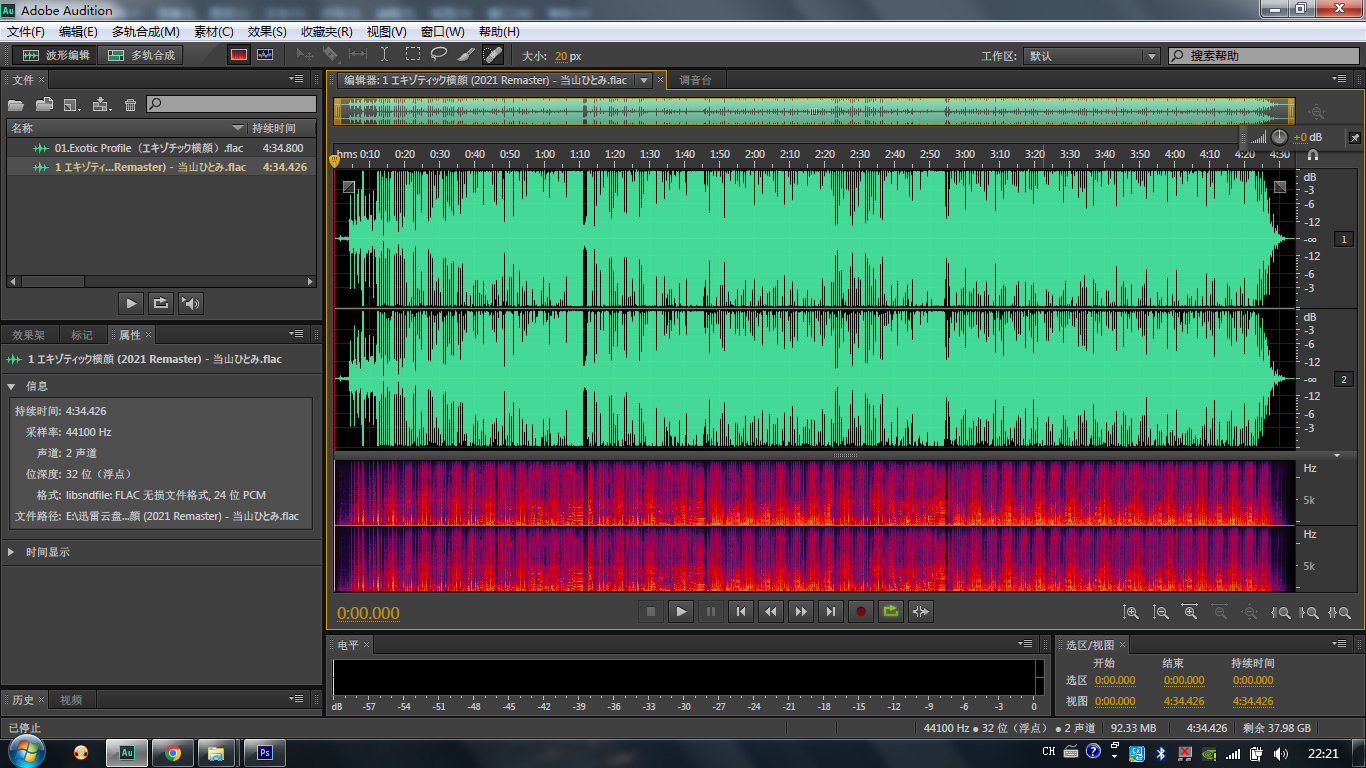The width and height of the screenshot is (1366, 768).
Task: Open Properties panel options menu
Action: (297, 334)
